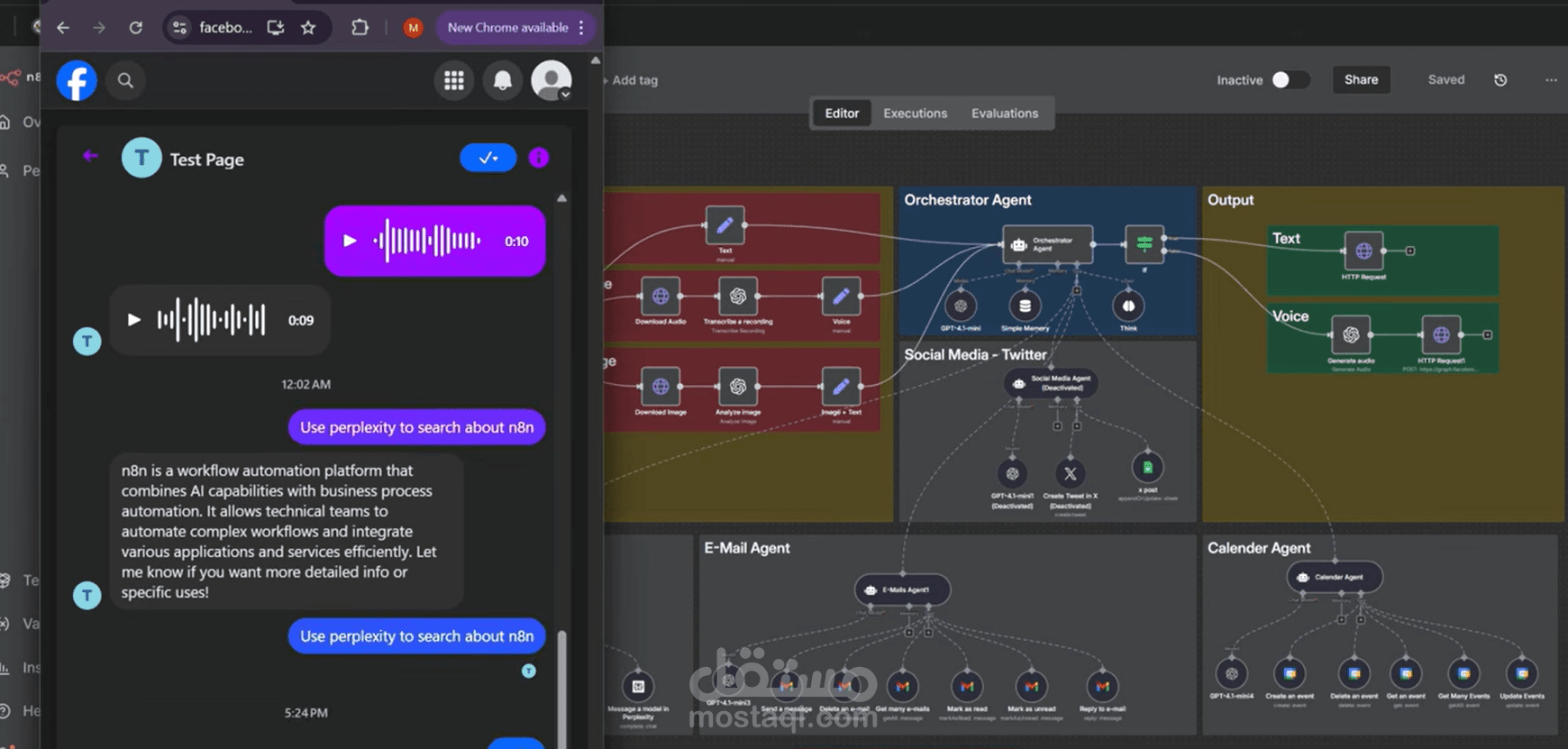1568x749 pixels.
Task: Switch to the Executions tab
Action: [x=916, y=114]
